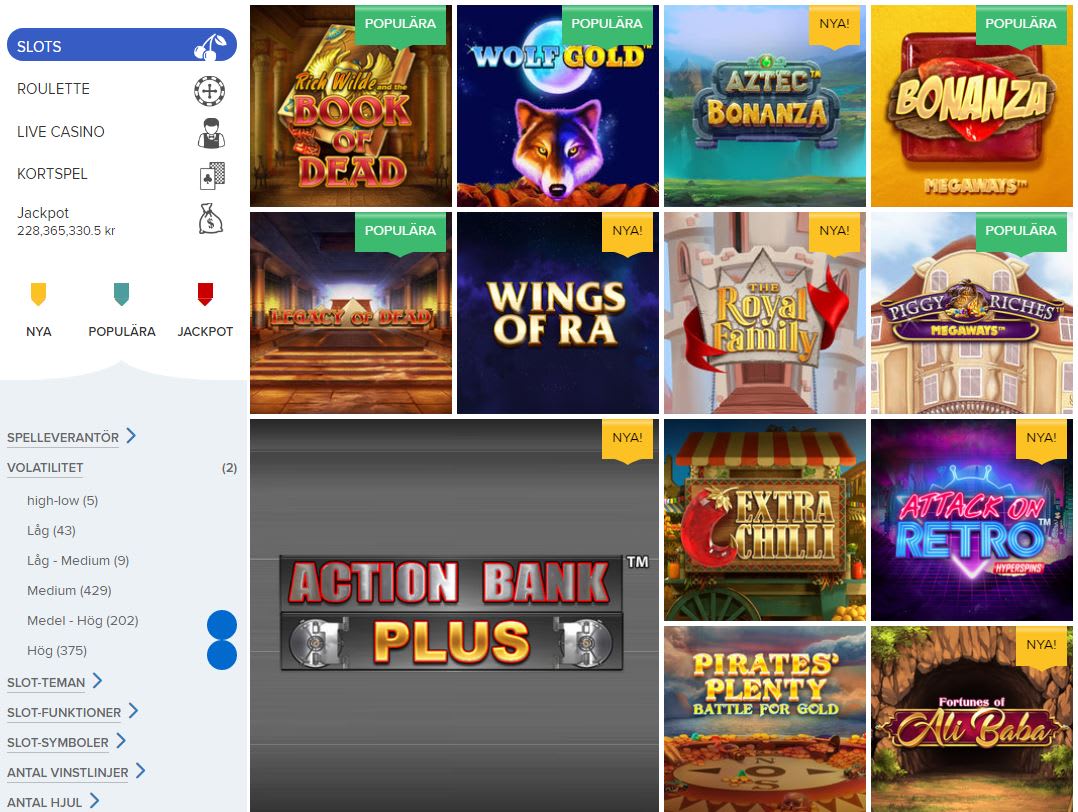Open Fortunes of Ali Baba game

pyautogui.click(x=971, y=719)
